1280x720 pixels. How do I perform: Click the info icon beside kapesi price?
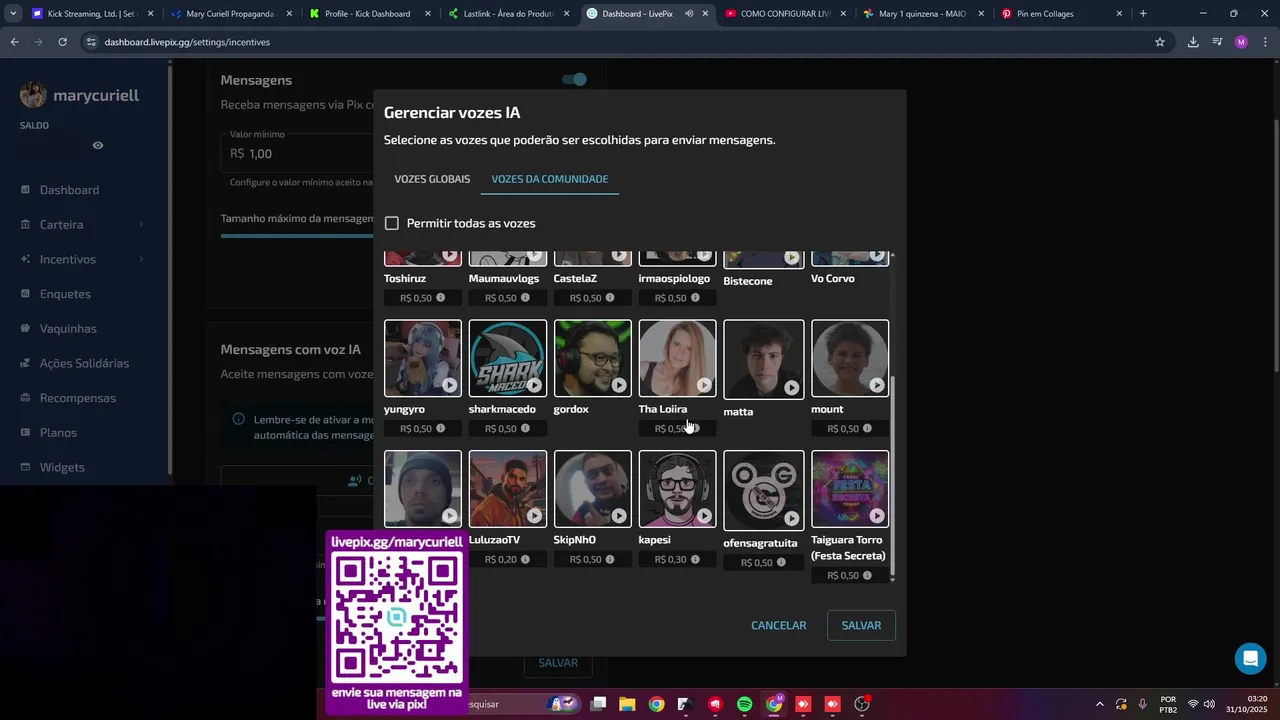pos(695,559)
